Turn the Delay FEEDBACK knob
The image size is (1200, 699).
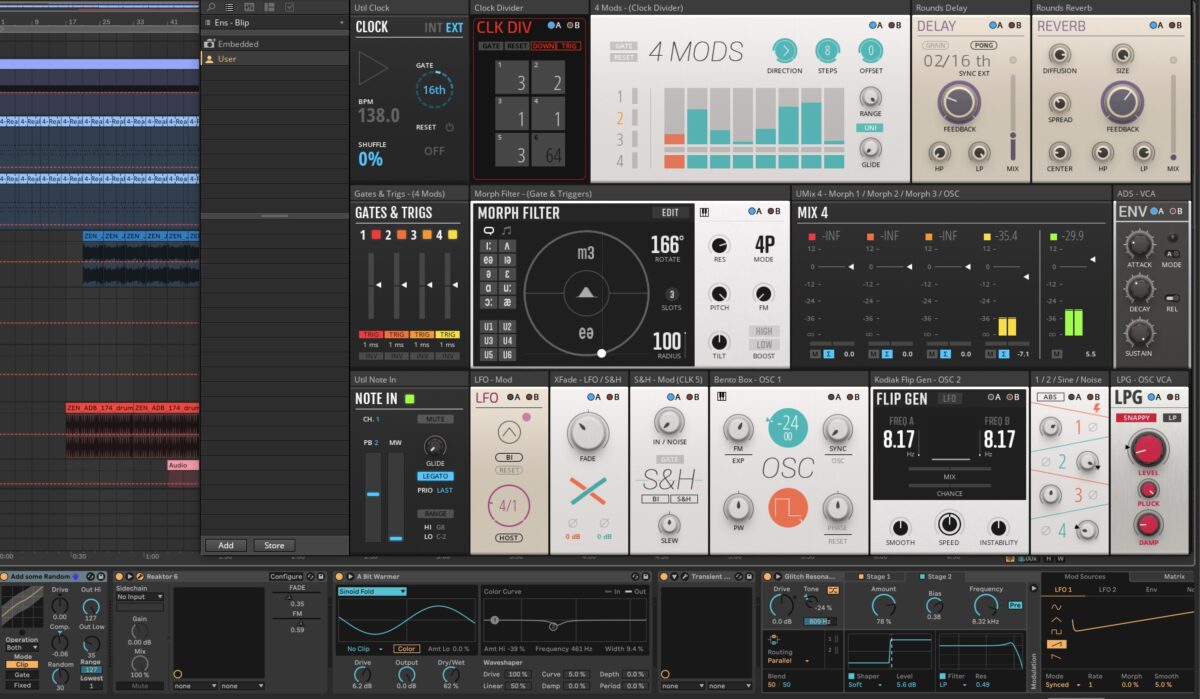click(959, 102)
